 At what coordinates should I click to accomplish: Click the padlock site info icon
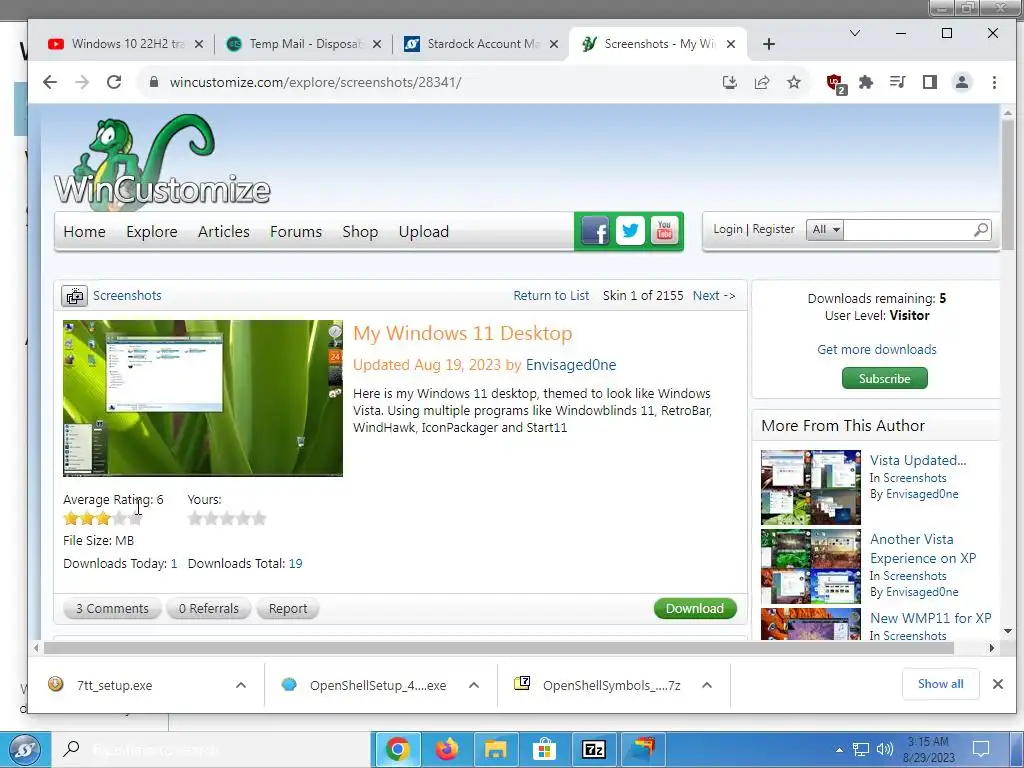pyautogui.click(x=153, y=82)
